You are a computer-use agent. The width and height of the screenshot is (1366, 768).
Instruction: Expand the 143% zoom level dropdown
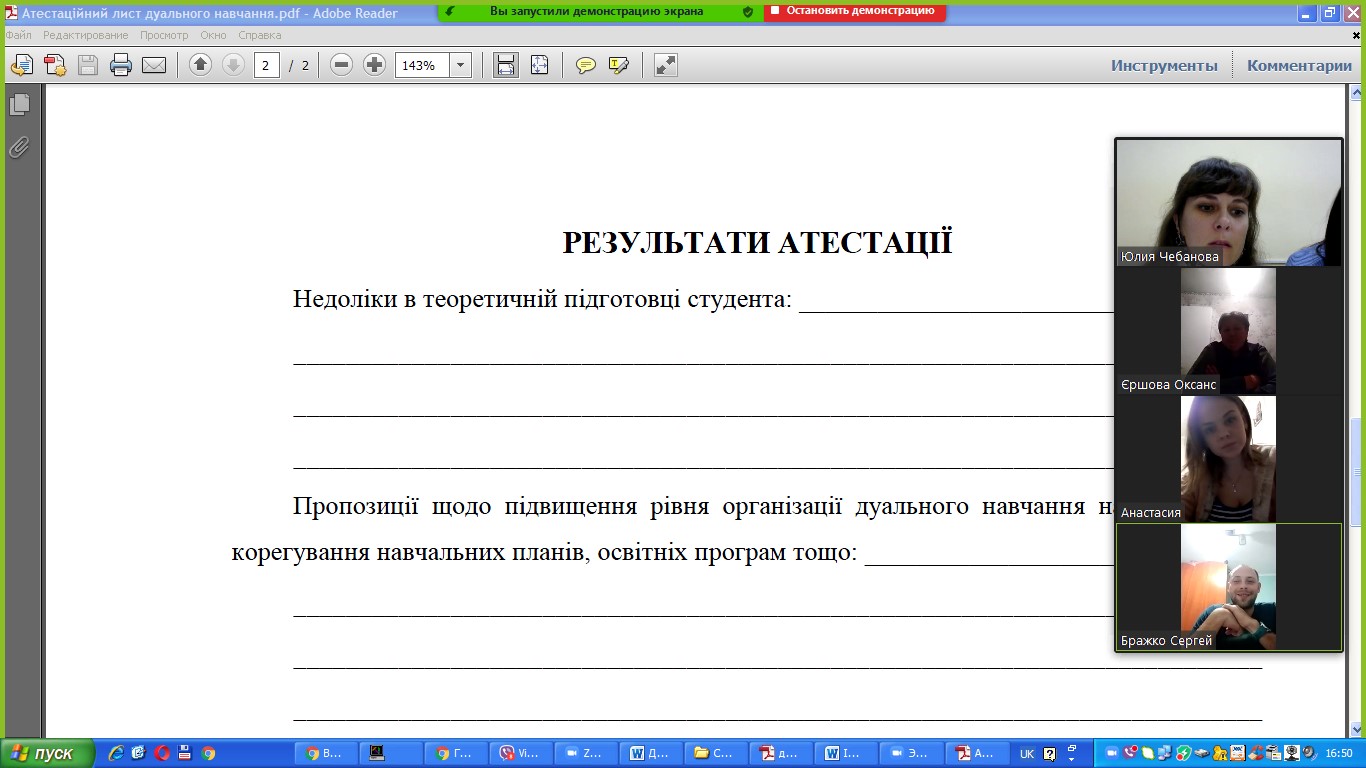coord(461,66)
